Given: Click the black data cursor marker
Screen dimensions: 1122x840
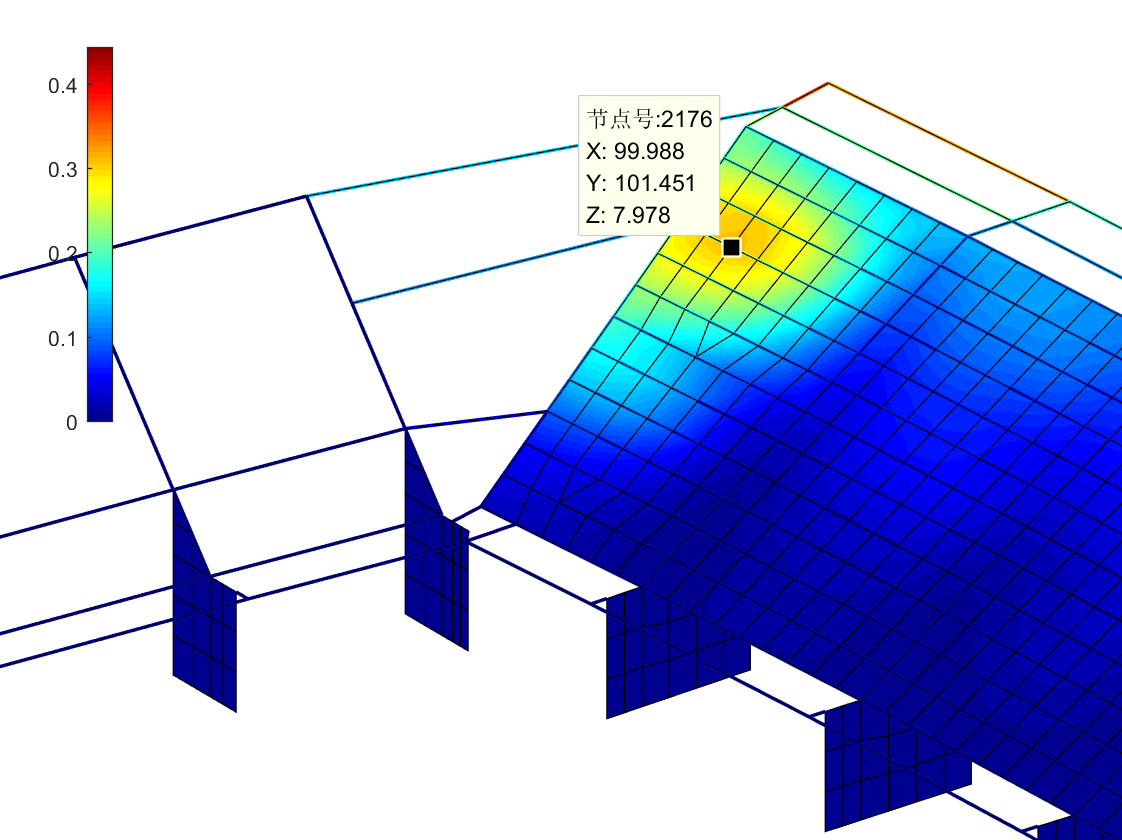Looking at the screenshot, I should click(x=731, y=248).
